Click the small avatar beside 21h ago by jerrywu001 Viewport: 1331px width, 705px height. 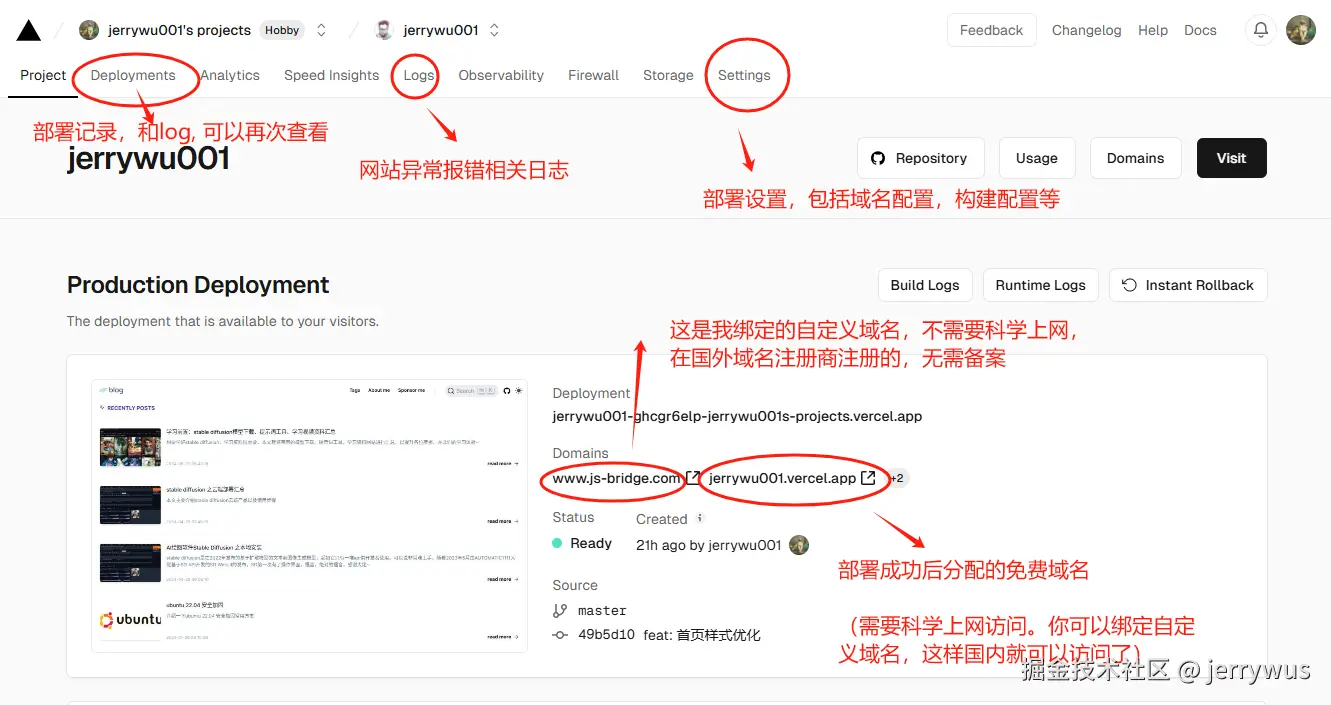click(798, 545)
